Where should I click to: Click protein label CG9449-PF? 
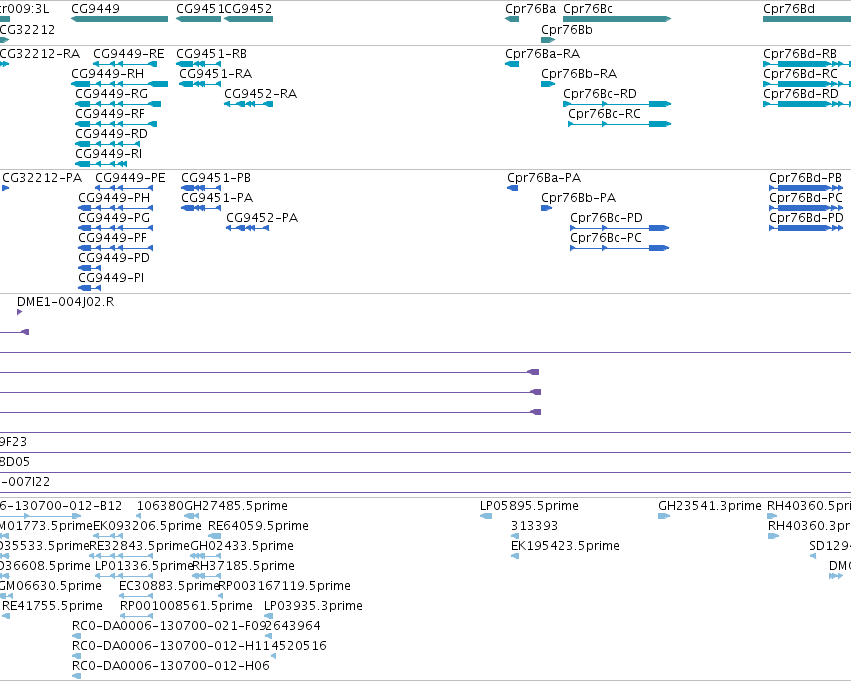[112, 238]
